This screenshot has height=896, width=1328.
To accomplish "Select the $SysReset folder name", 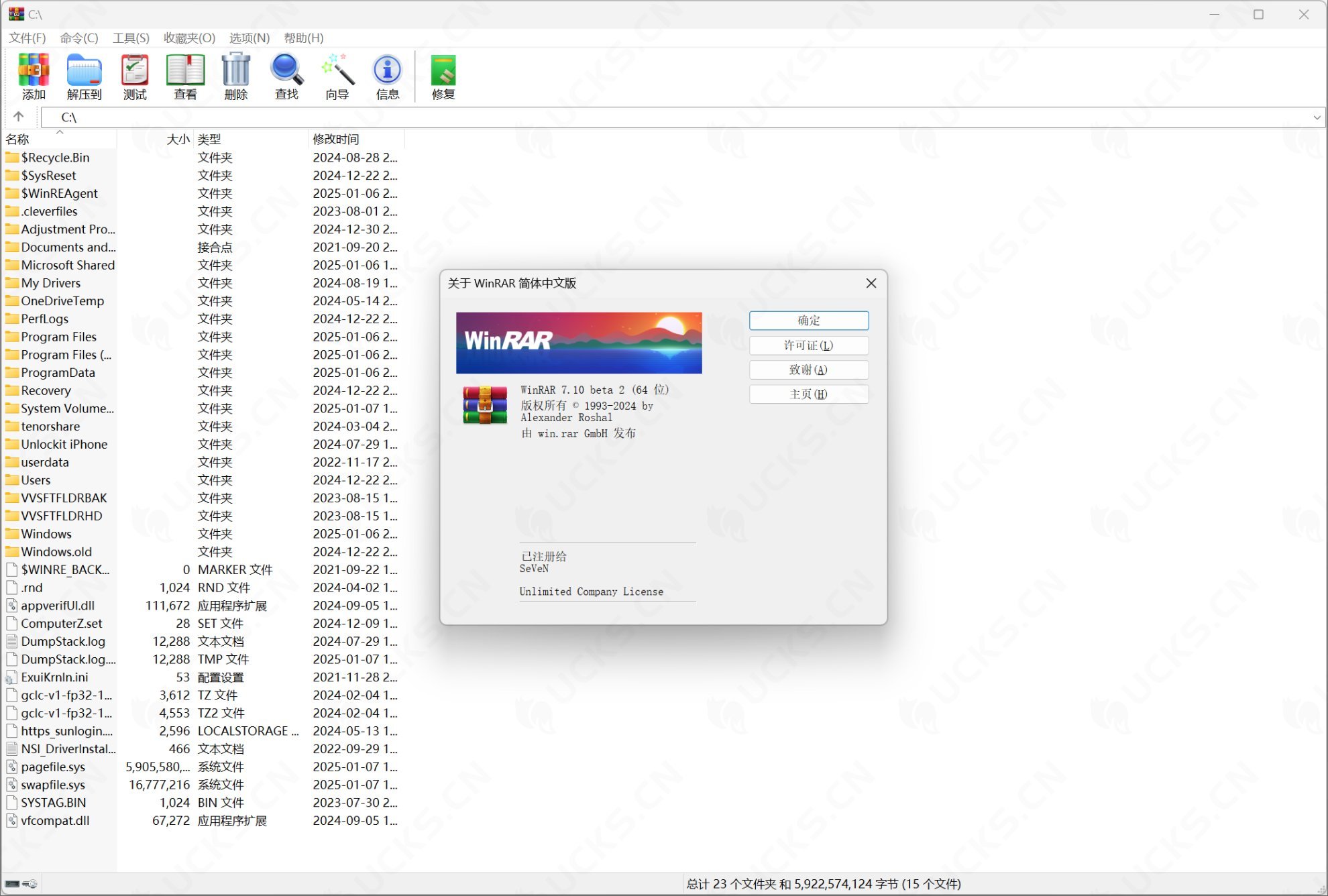I will 48,175.
